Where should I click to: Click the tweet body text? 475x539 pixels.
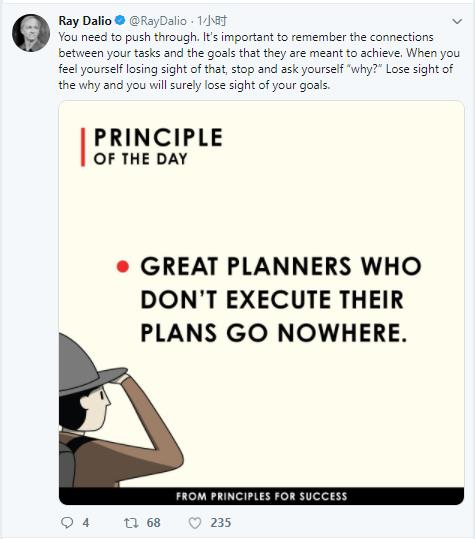click(259, 61)
